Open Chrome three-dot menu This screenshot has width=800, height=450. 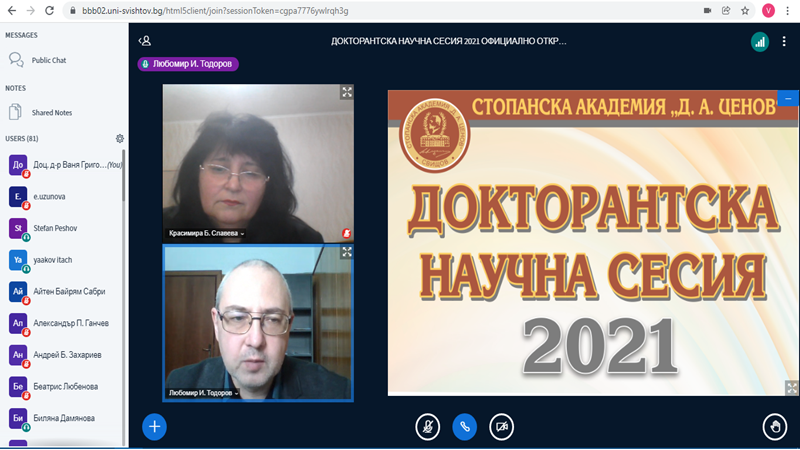tap(788, 11)
